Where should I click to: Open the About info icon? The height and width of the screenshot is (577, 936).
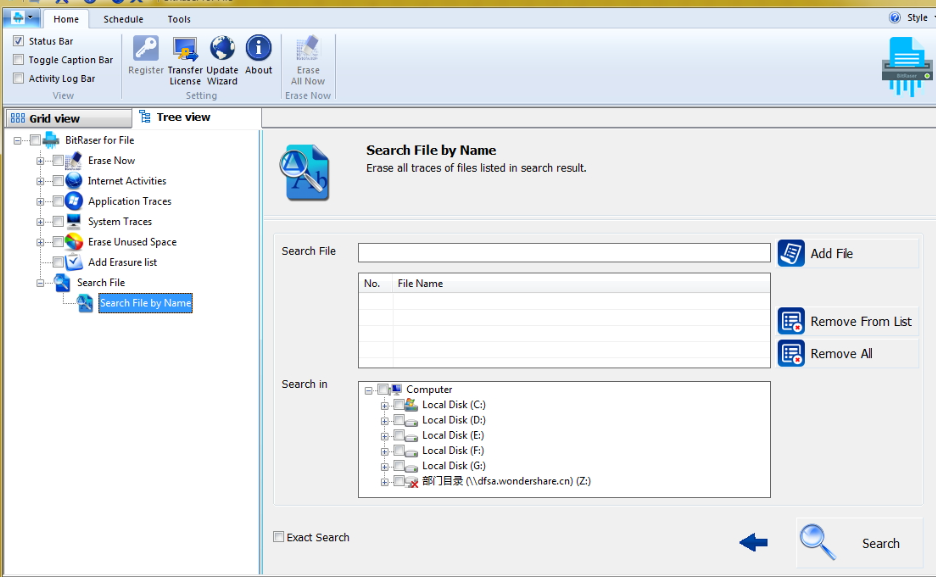[x=258, y=50]
